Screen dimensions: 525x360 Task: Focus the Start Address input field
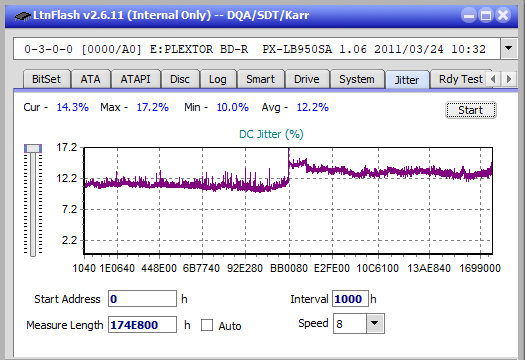(142, 299)
